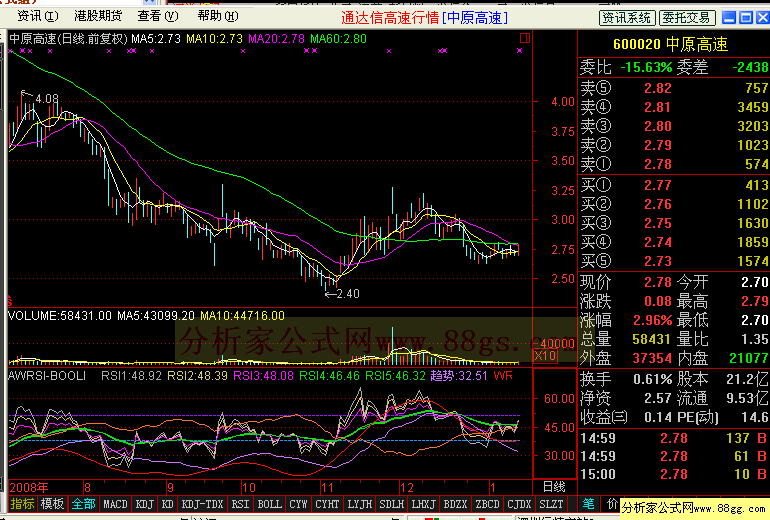Screen dimensions: 770x520
Task: Switch indicator to MACD
Action: [115, 504]
